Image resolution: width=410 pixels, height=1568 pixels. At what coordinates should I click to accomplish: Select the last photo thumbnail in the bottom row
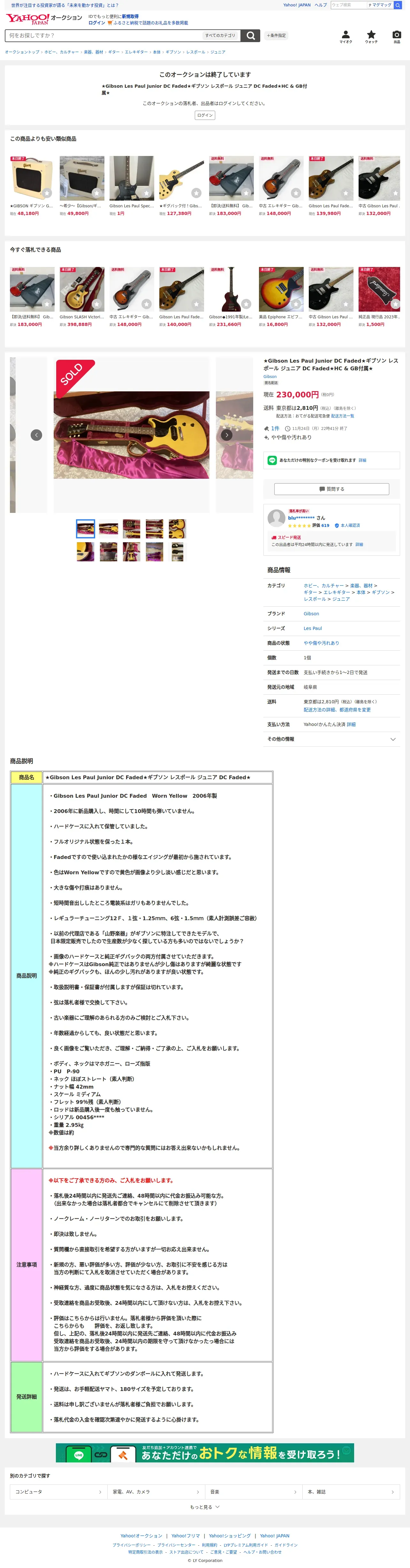[177, 551]
